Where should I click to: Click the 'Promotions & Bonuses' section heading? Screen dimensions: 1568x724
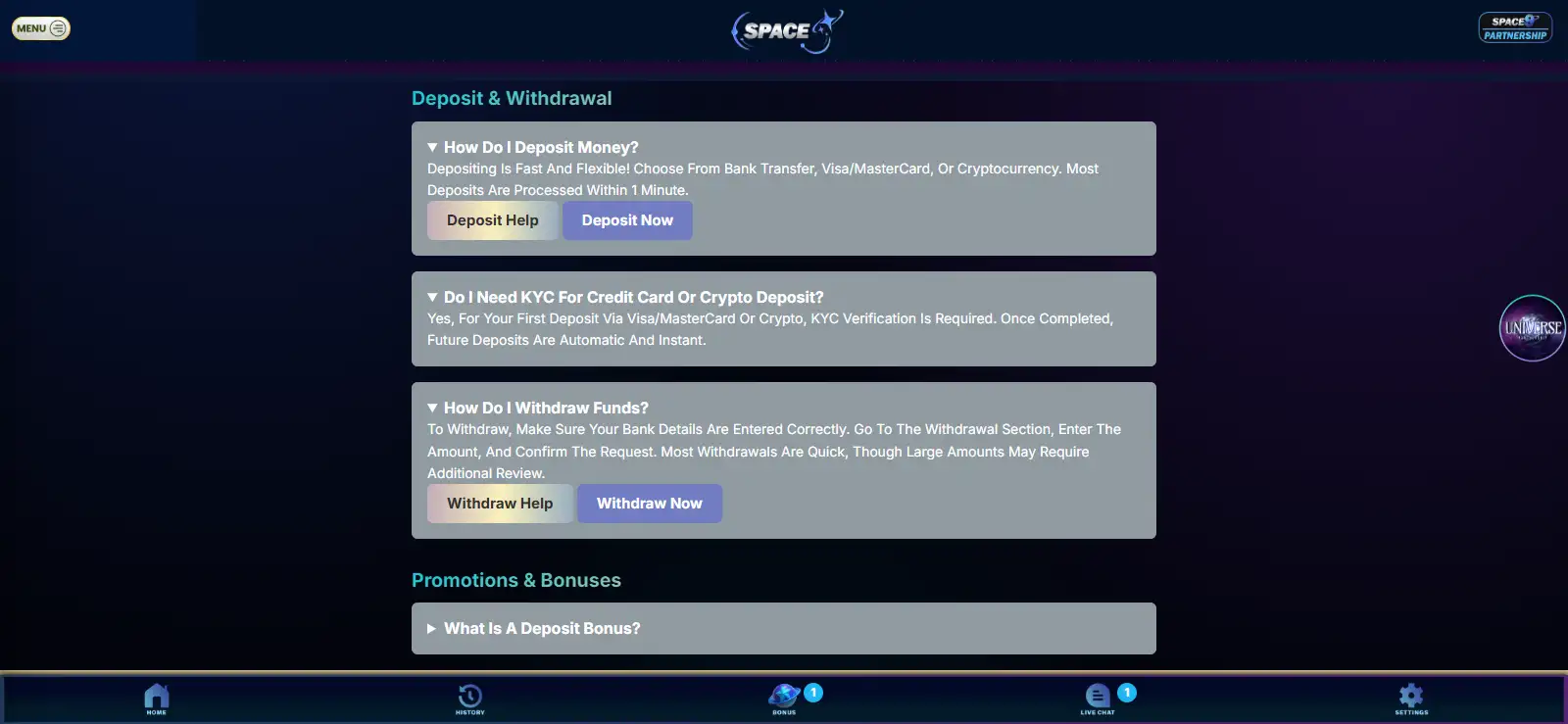coord(516,580)
